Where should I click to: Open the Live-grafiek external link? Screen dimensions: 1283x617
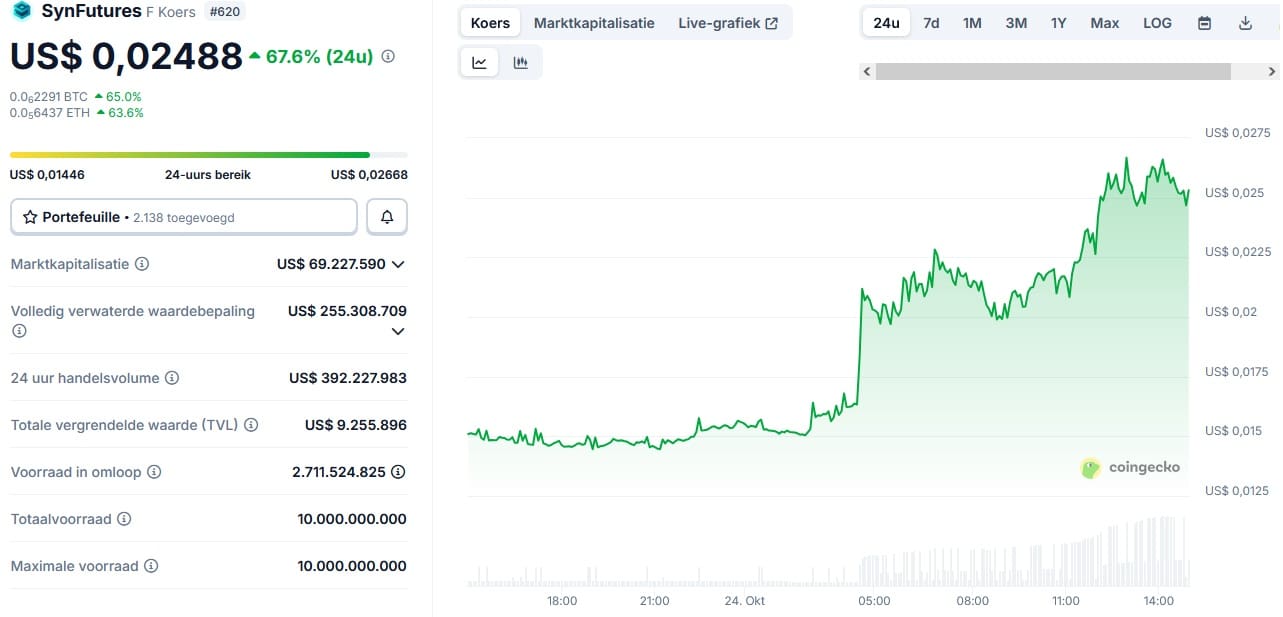727,23
